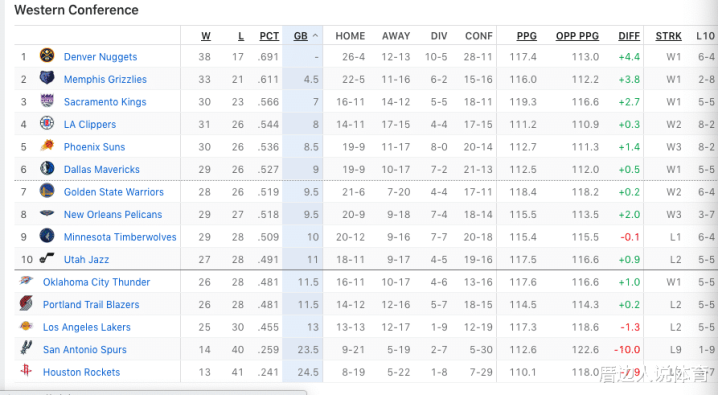Open the Los Angeles Lakers link

click(x=87, y=327)
